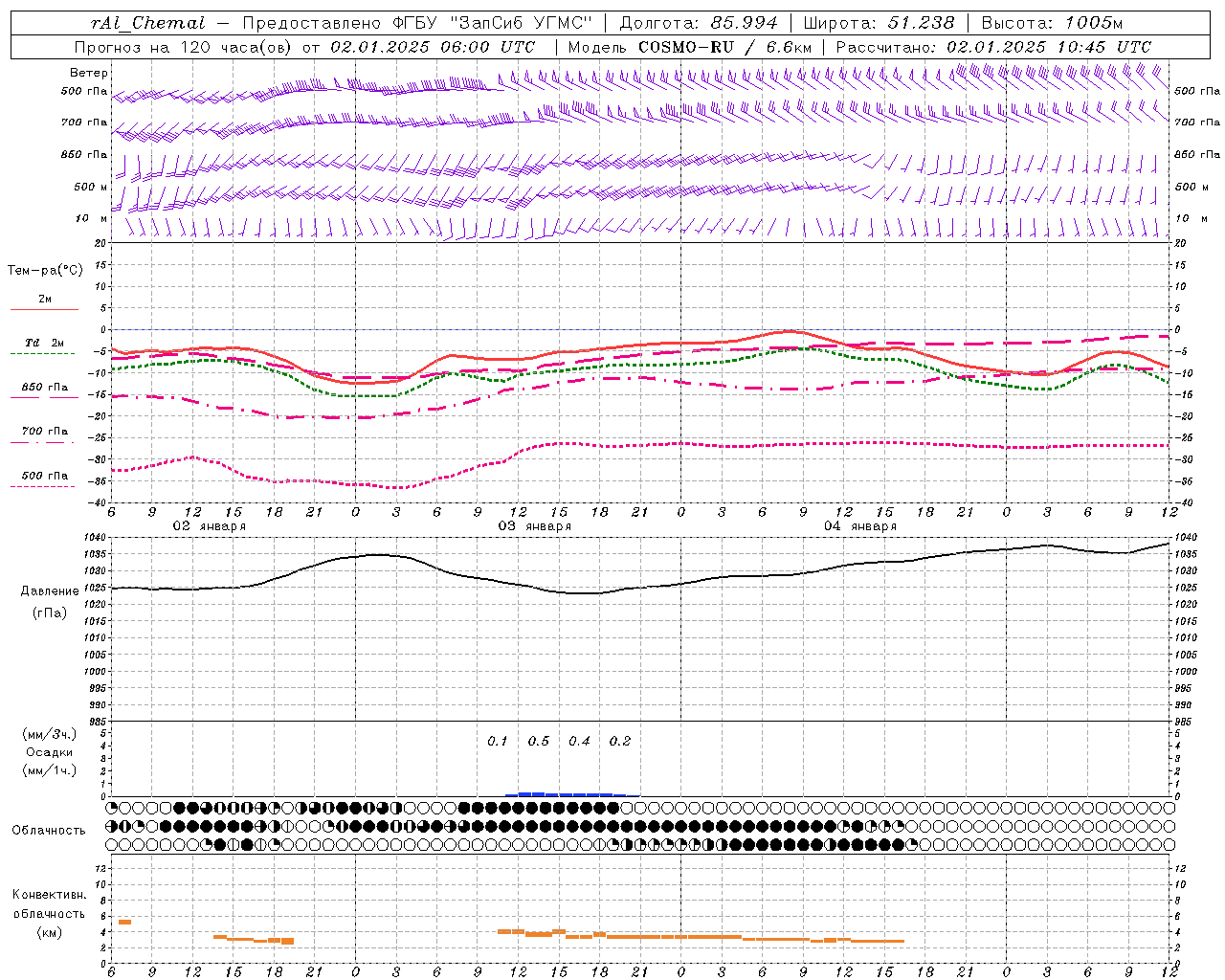The height and width of the screenshot is (980, 1225).
Task: Click the precipitation value 0.5
Action: coord(539,742)
